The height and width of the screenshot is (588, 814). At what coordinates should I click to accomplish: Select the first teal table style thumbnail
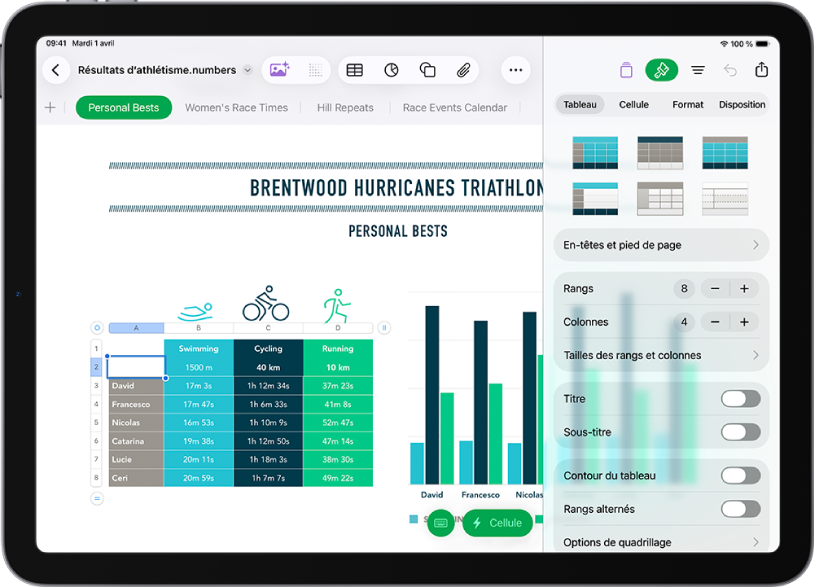[x=595, y=153]
